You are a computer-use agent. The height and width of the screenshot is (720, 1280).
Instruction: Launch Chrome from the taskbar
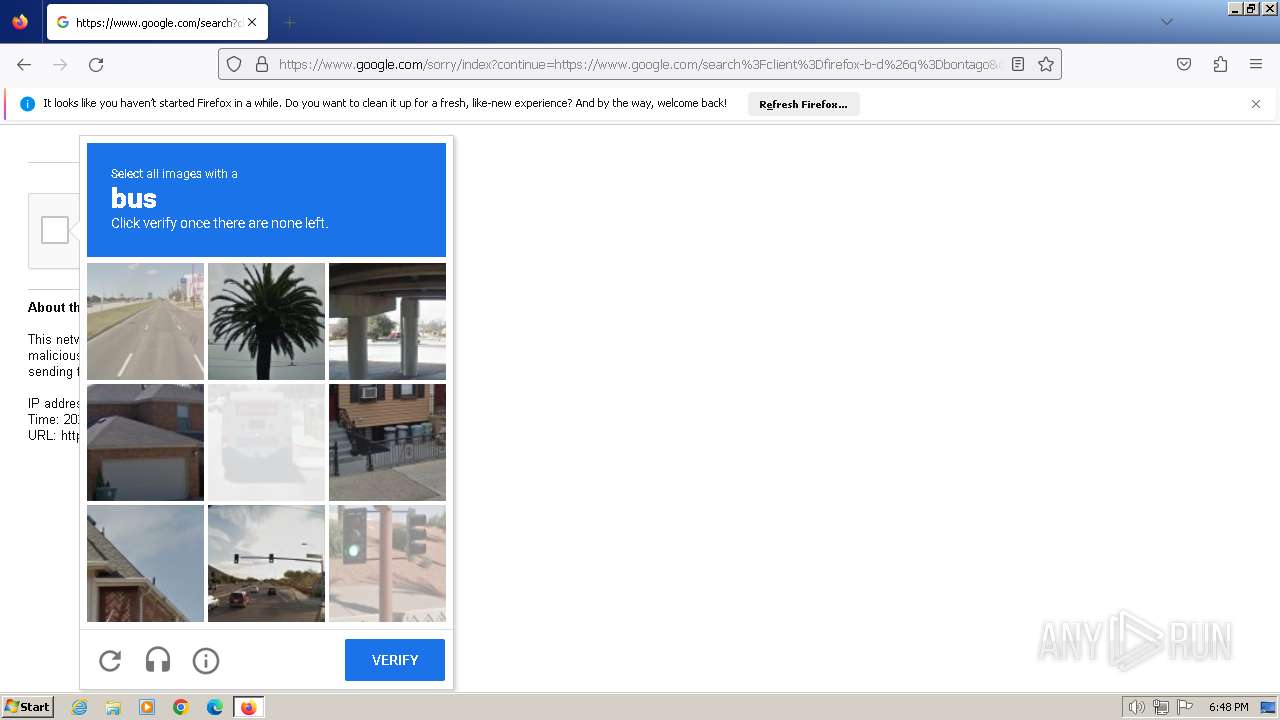point(181,707)
